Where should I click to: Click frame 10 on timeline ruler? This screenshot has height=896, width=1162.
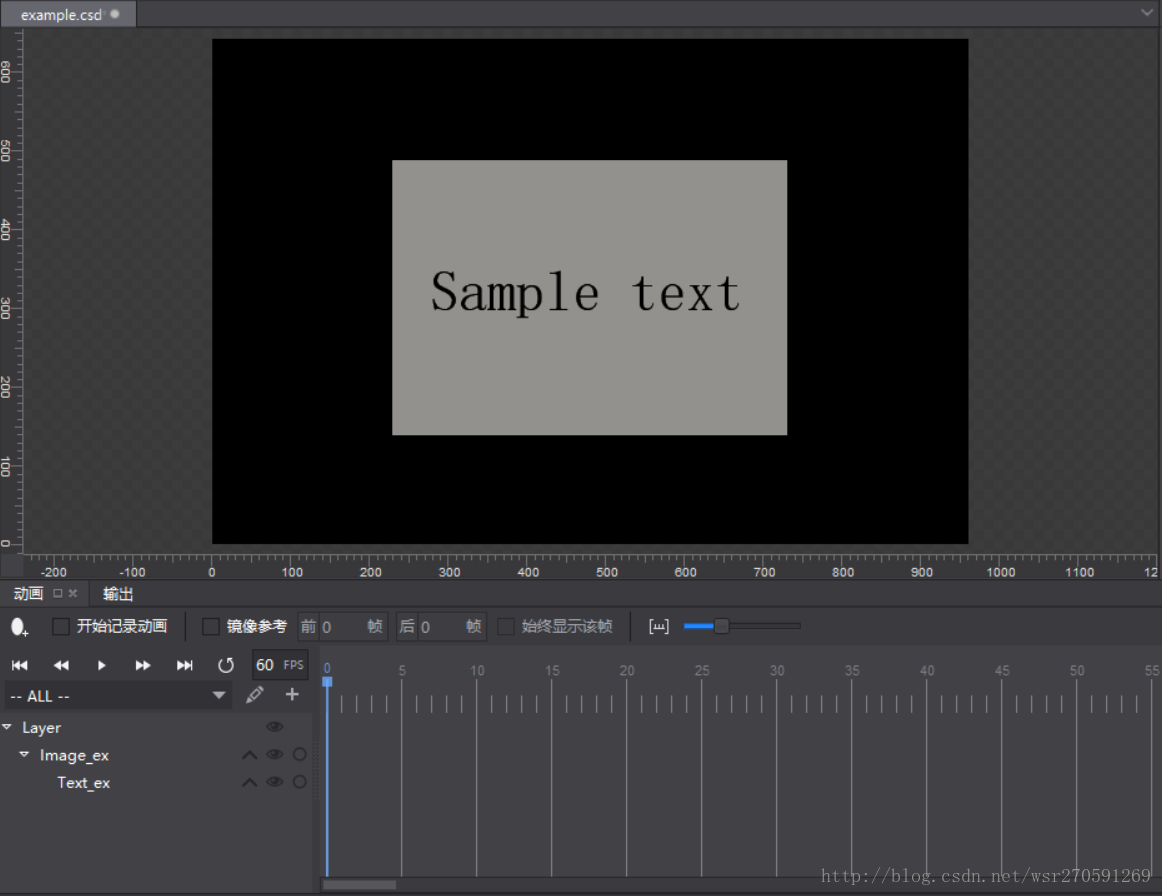click(x=477, y=670)
